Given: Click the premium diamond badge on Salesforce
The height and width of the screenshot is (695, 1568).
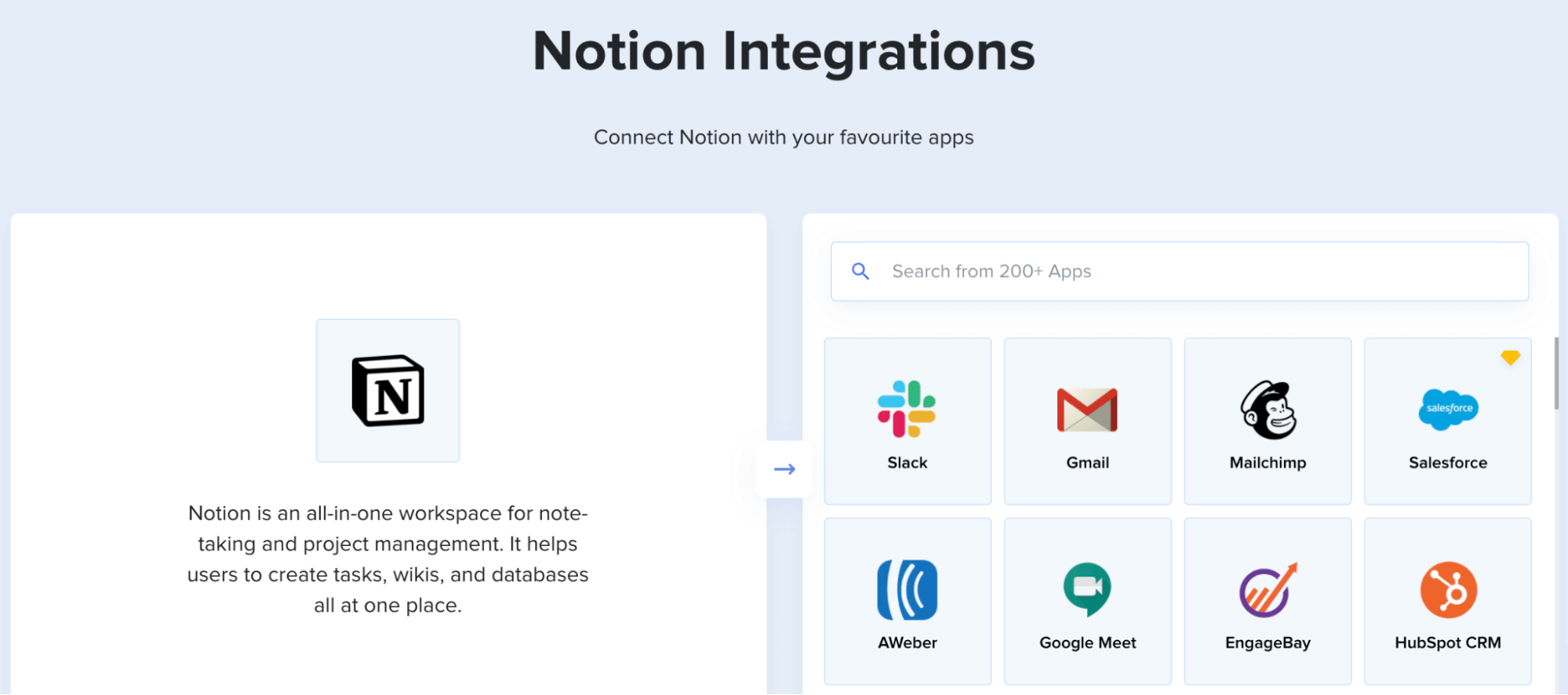Looking at the screenshot, I should click(x=1510, y=358).
